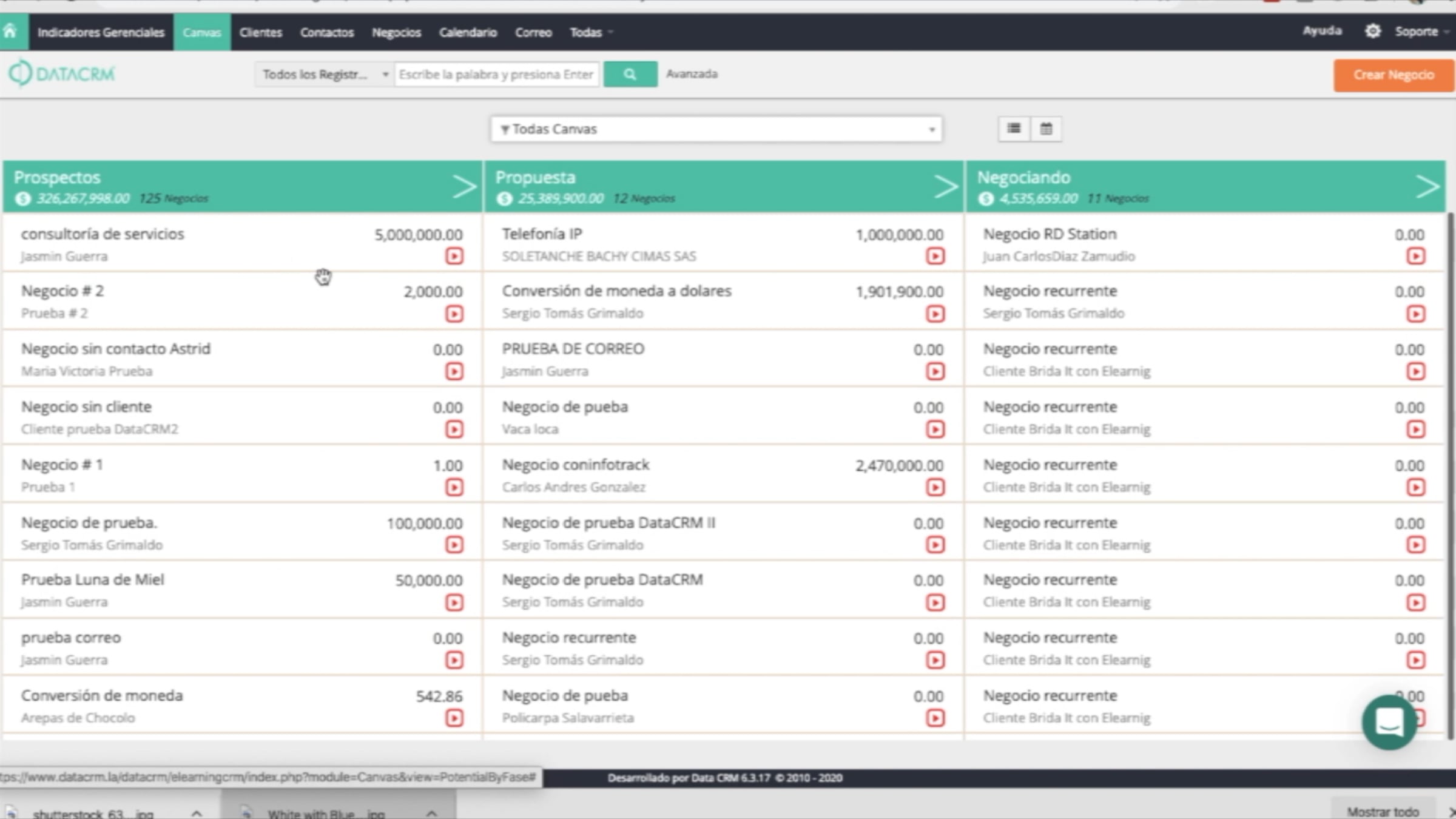
Task: Go to the Contactos tab
Action: (x=327, y=32)
